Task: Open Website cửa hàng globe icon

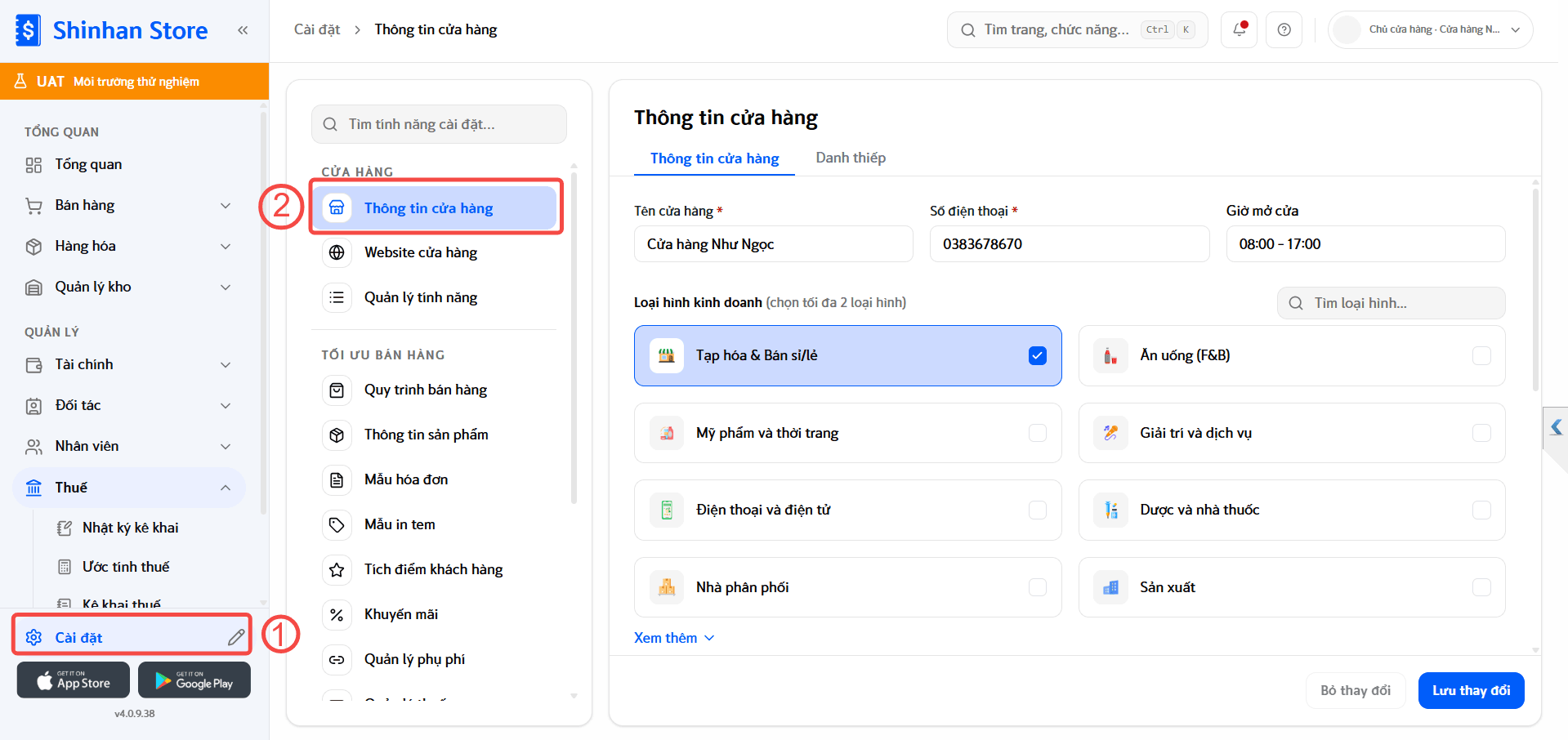Action: coord(337,252)
